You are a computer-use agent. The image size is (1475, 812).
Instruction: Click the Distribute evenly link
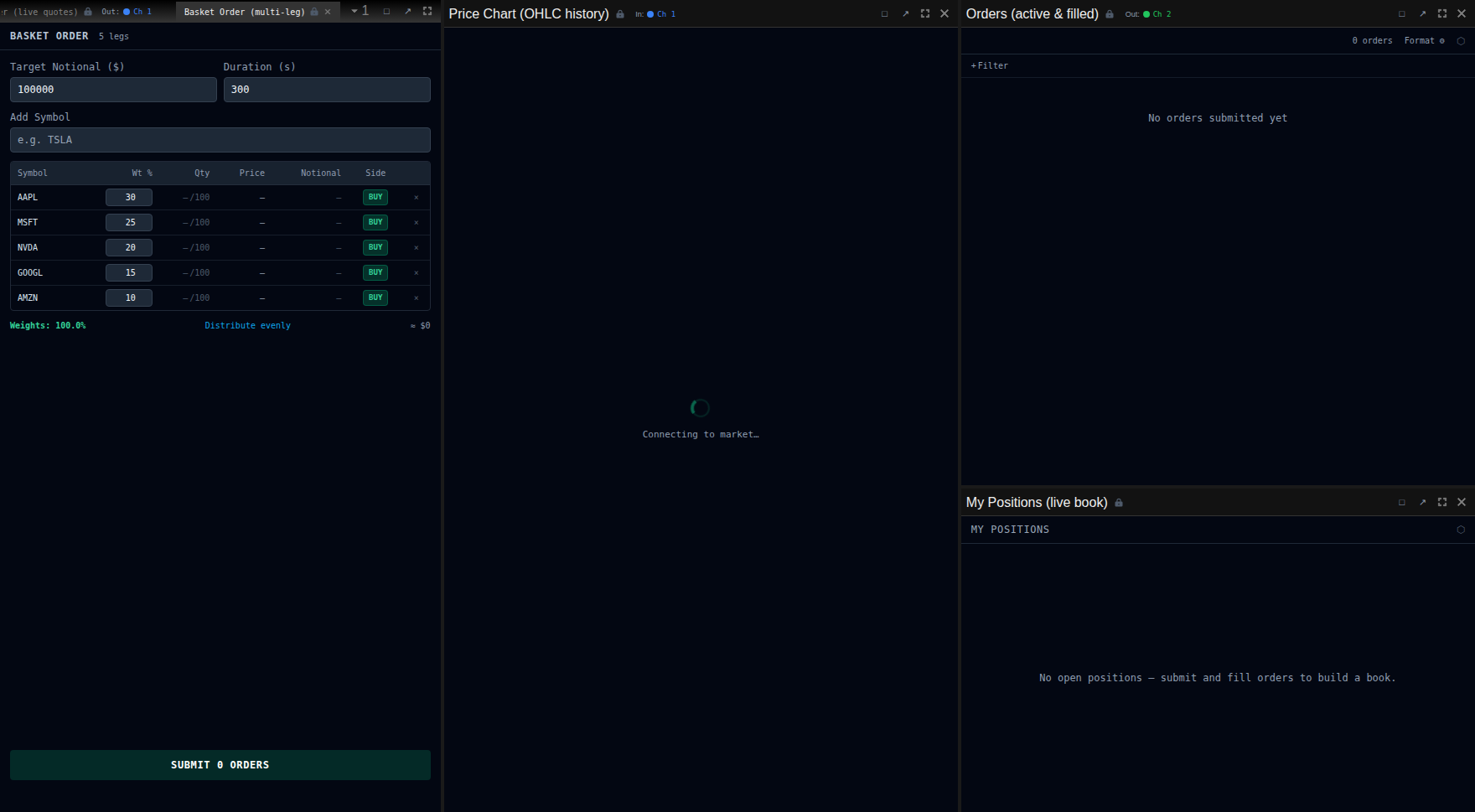pos(247,325)
